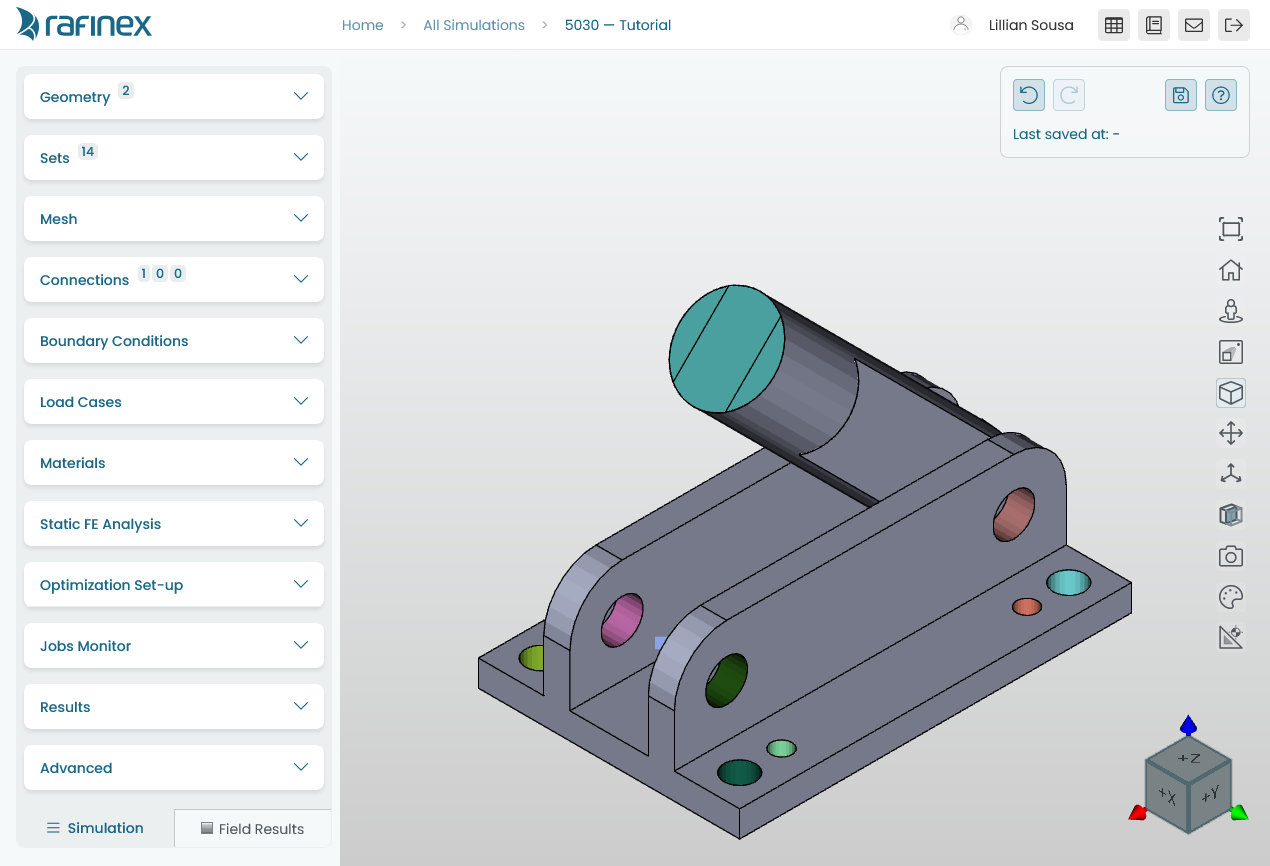Open the Jobs Monitor chevron
The height and width of the screenshot is (866, 1270).
(x=301, y=645)
